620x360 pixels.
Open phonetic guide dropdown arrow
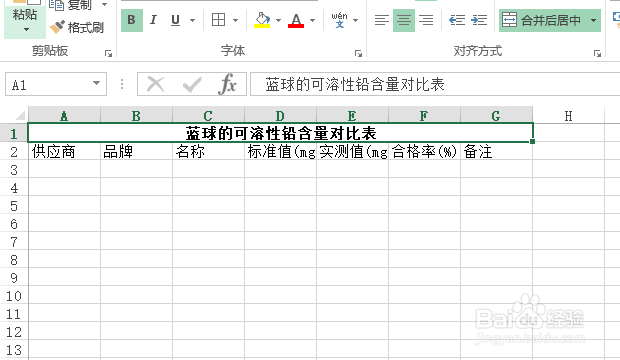click(355, 20)
